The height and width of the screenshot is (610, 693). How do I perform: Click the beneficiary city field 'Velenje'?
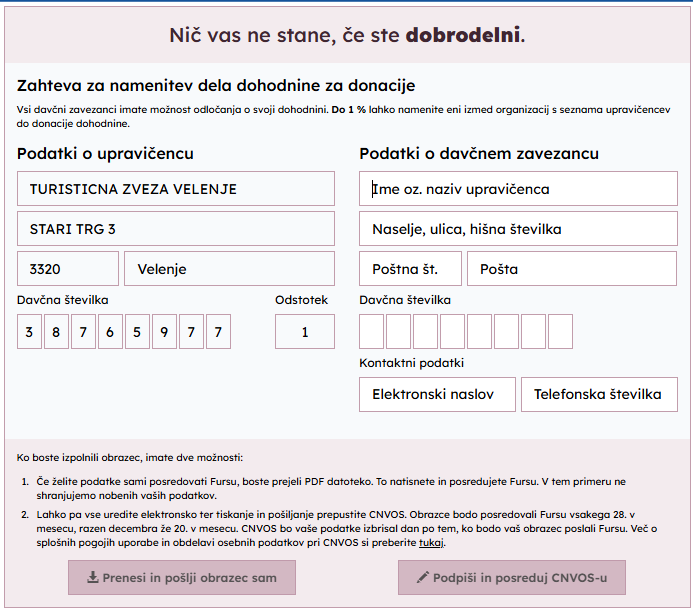tap(229, 269)
